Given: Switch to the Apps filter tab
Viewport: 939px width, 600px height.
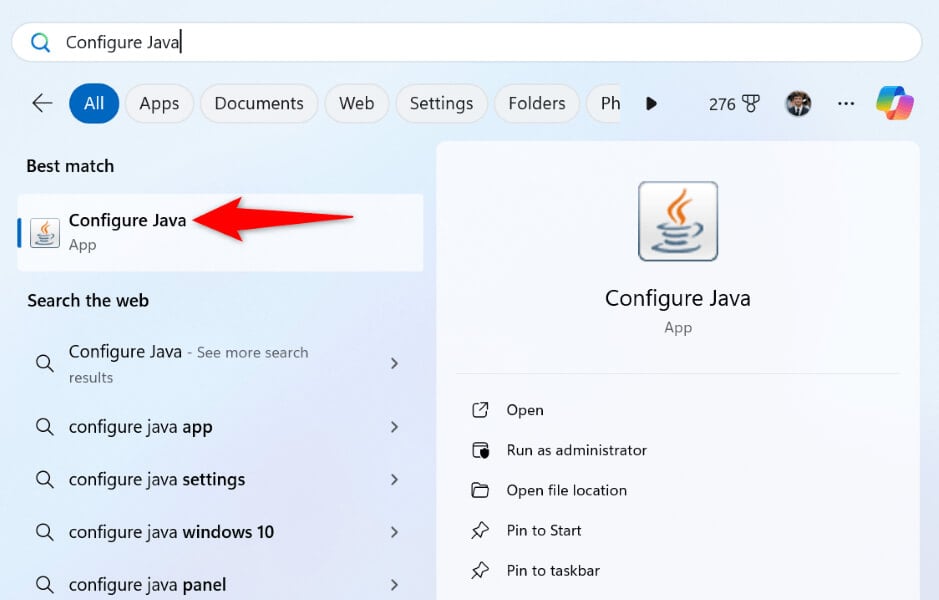Looking at the screenshot, I should (x=159, y=103).
